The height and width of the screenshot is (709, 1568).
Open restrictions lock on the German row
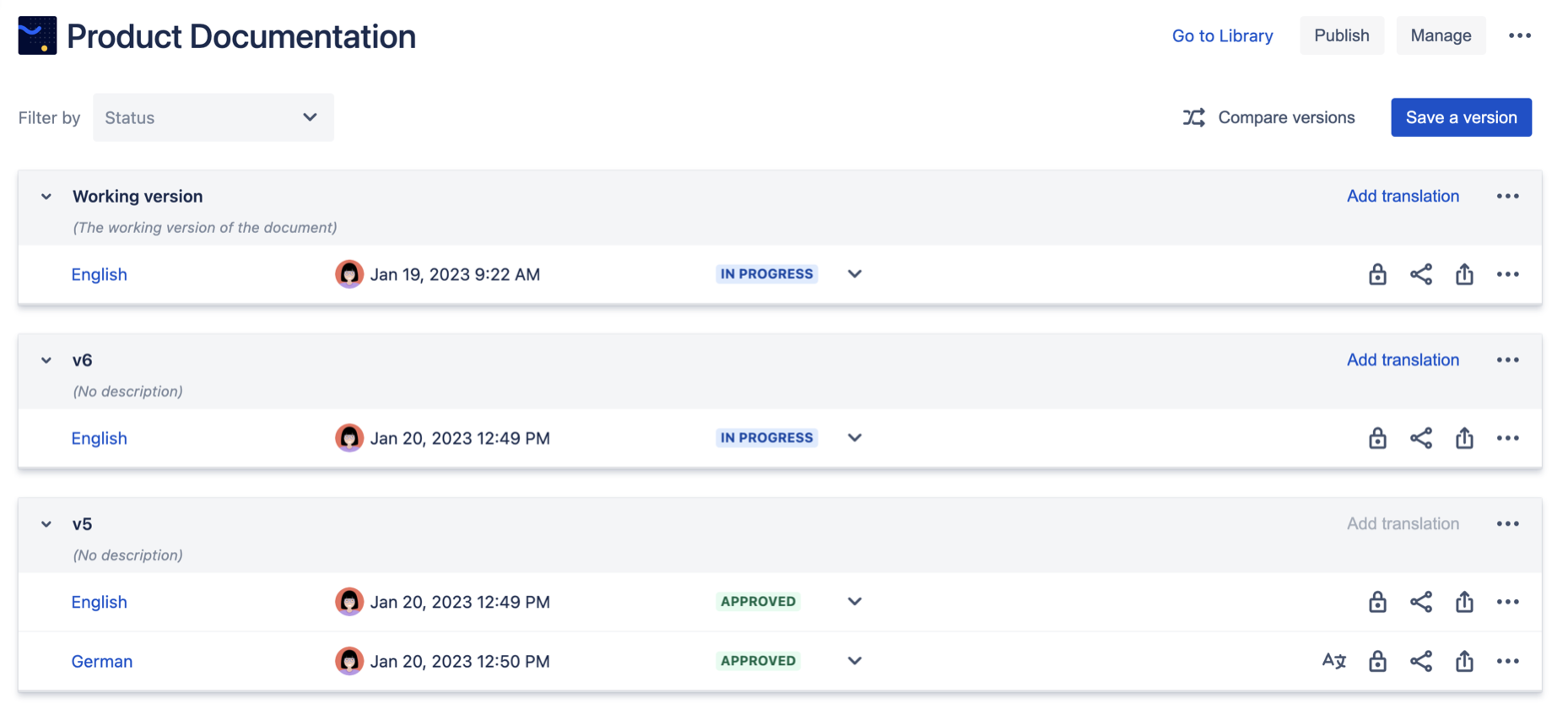point(1376,661)
